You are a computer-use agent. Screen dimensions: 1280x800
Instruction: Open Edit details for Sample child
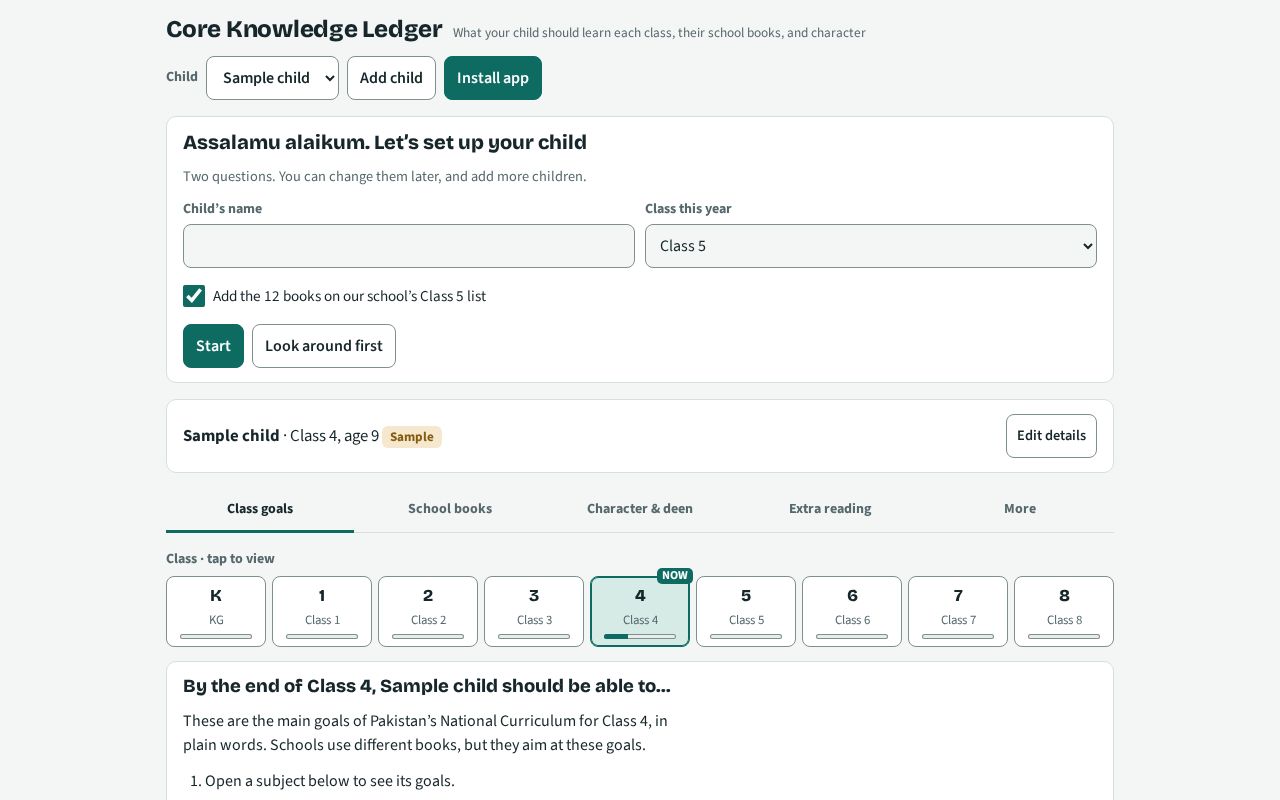(1051, 436)
